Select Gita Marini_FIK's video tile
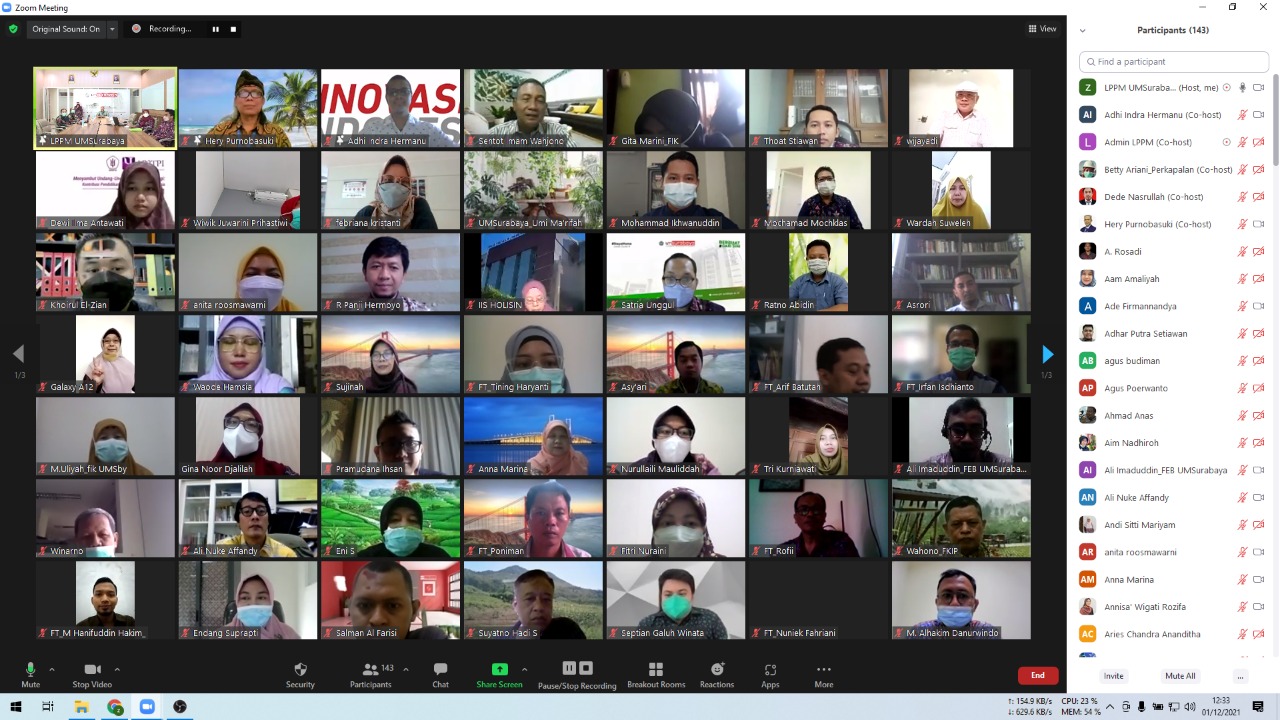This screenshot has width=1280, height=720. (x=676, y=108)
